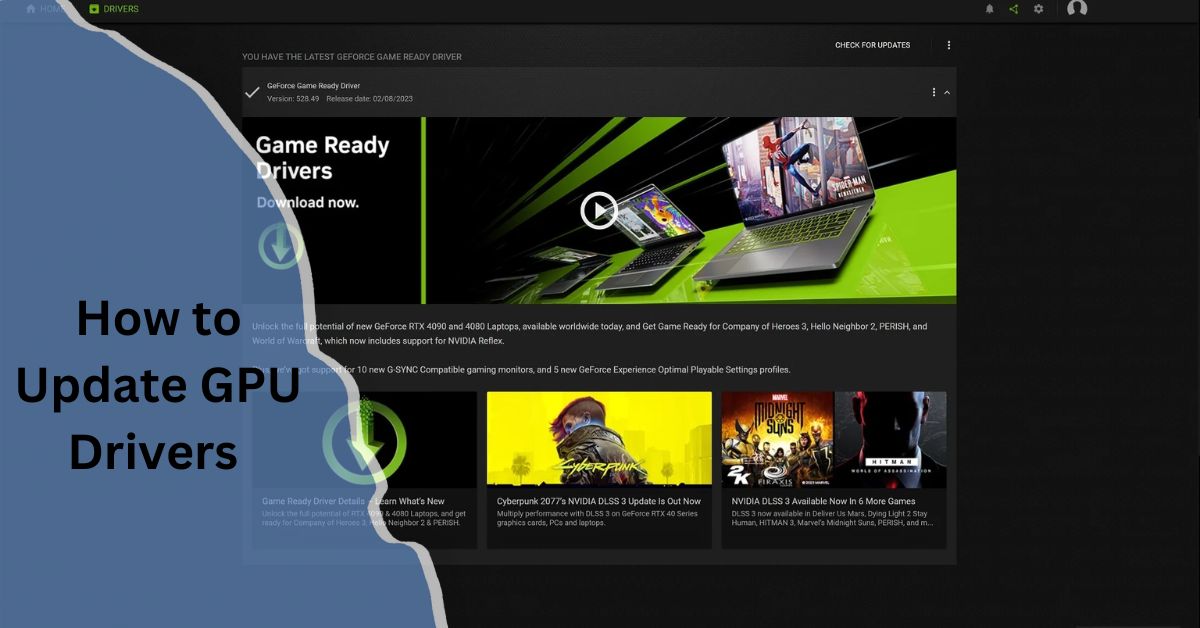Click the green share icon

click(1014, 9)
